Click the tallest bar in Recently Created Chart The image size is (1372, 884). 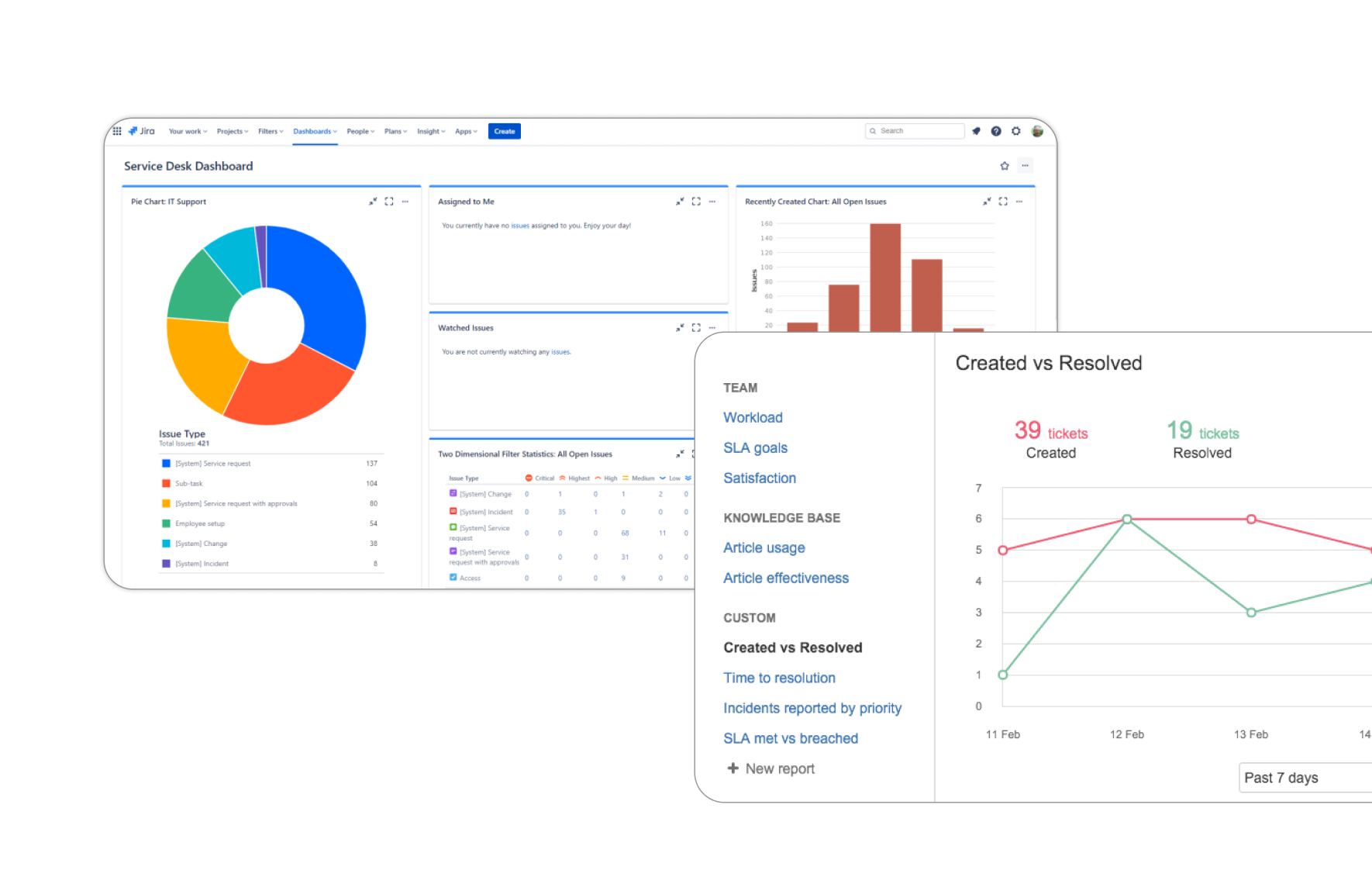click(885, 278)
